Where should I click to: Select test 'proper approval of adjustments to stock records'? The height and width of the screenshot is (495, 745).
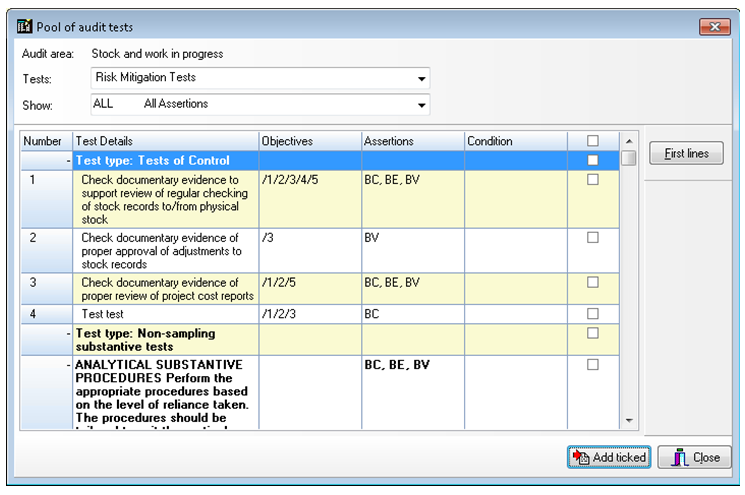pyautogui.click(x=165, y=251)
